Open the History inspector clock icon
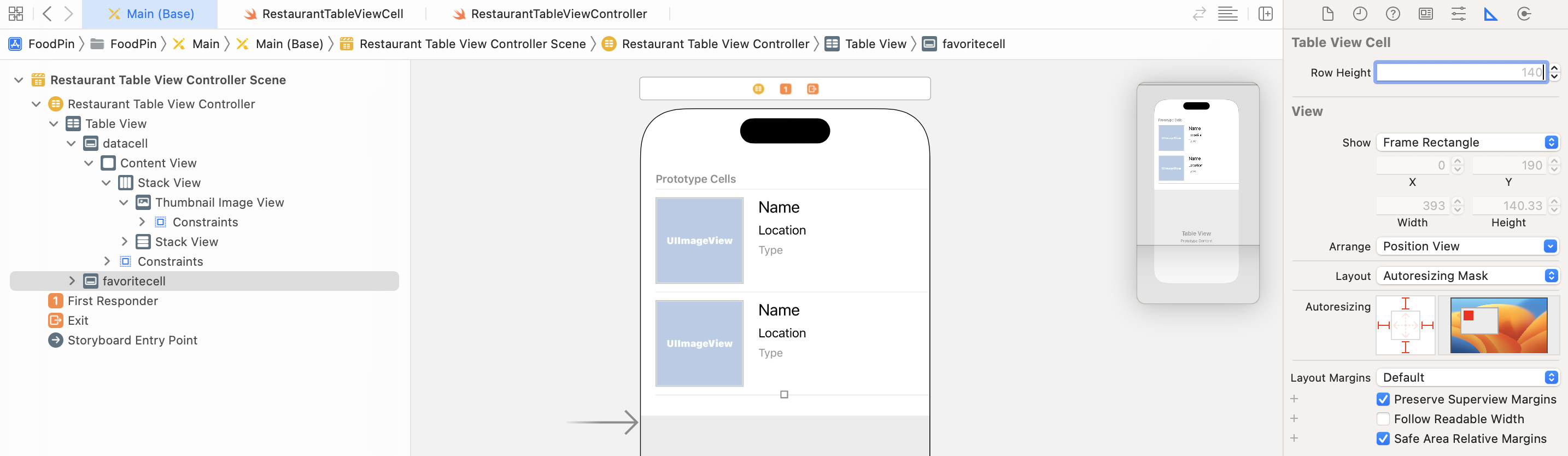Viewport: 1568px width, 456px height. 1360,14
